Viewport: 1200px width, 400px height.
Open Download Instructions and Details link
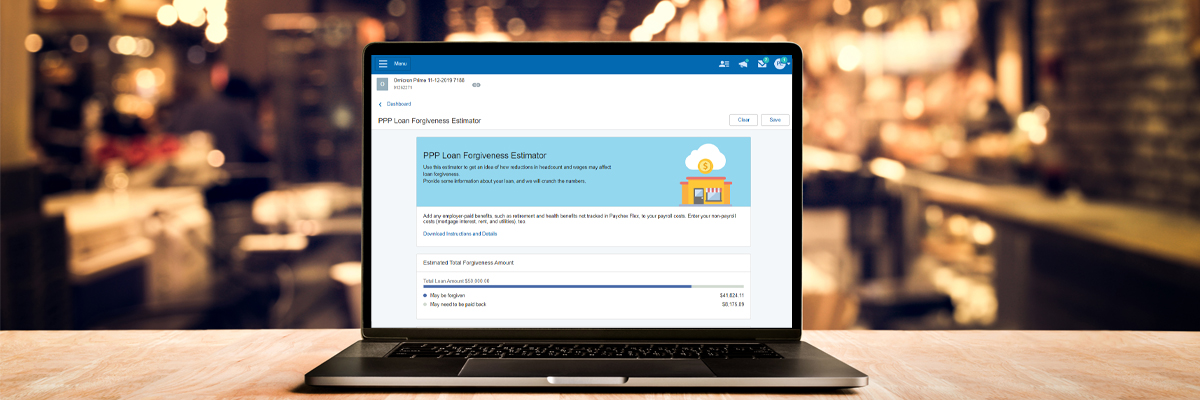[459, 233]
